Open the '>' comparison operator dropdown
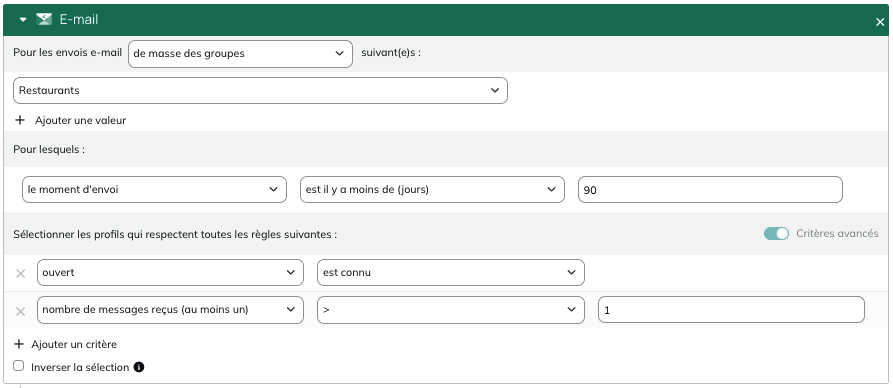Screen dimensions: 893x388 click(x=450, y=310)
